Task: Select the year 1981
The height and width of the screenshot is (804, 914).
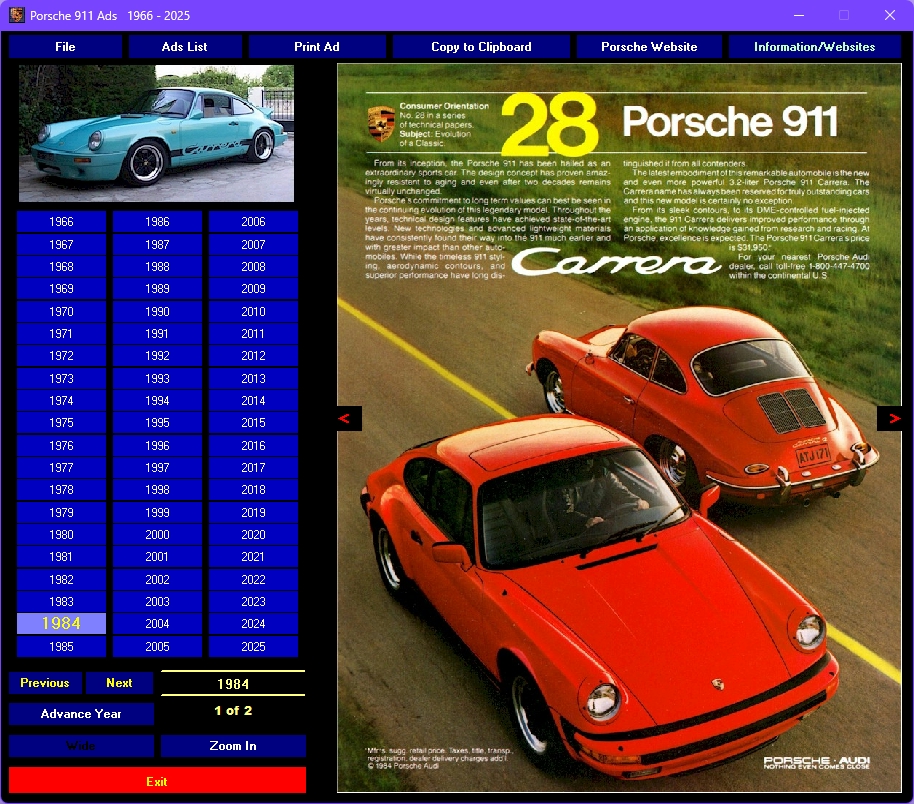Action: [61, 557]
